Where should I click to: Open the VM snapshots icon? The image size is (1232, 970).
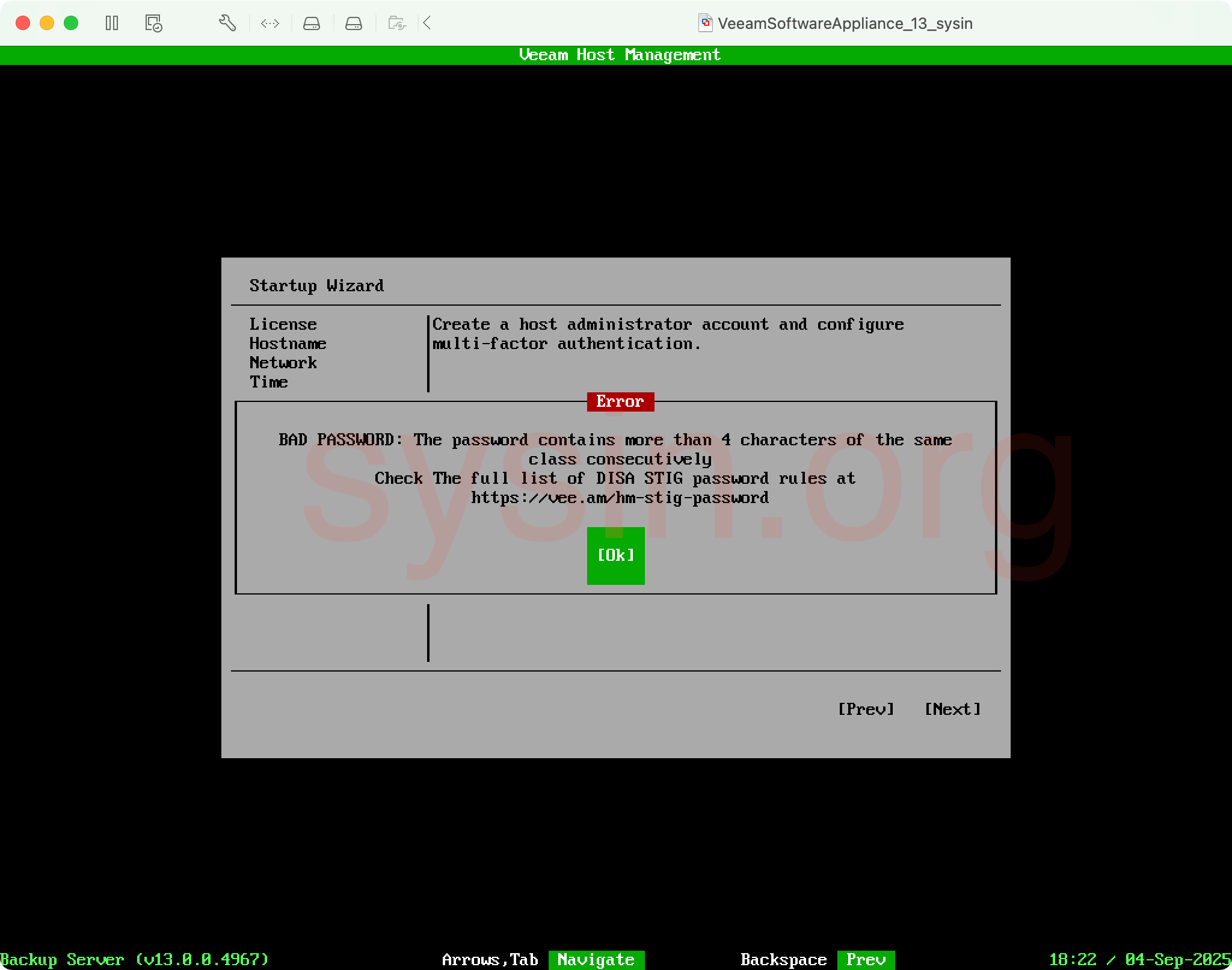click(x=153, y=23)
